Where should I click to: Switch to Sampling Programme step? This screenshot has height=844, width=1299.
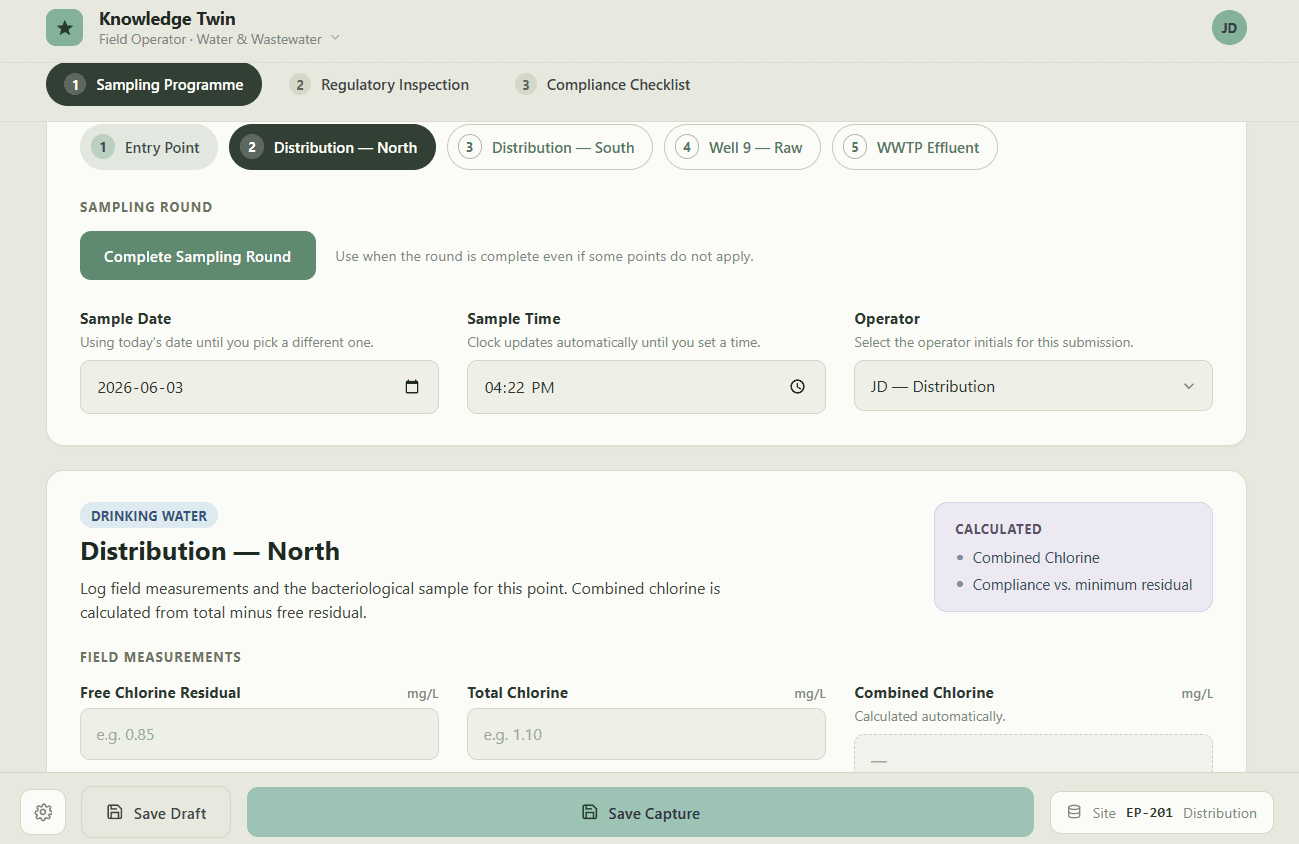coord(154,85)
